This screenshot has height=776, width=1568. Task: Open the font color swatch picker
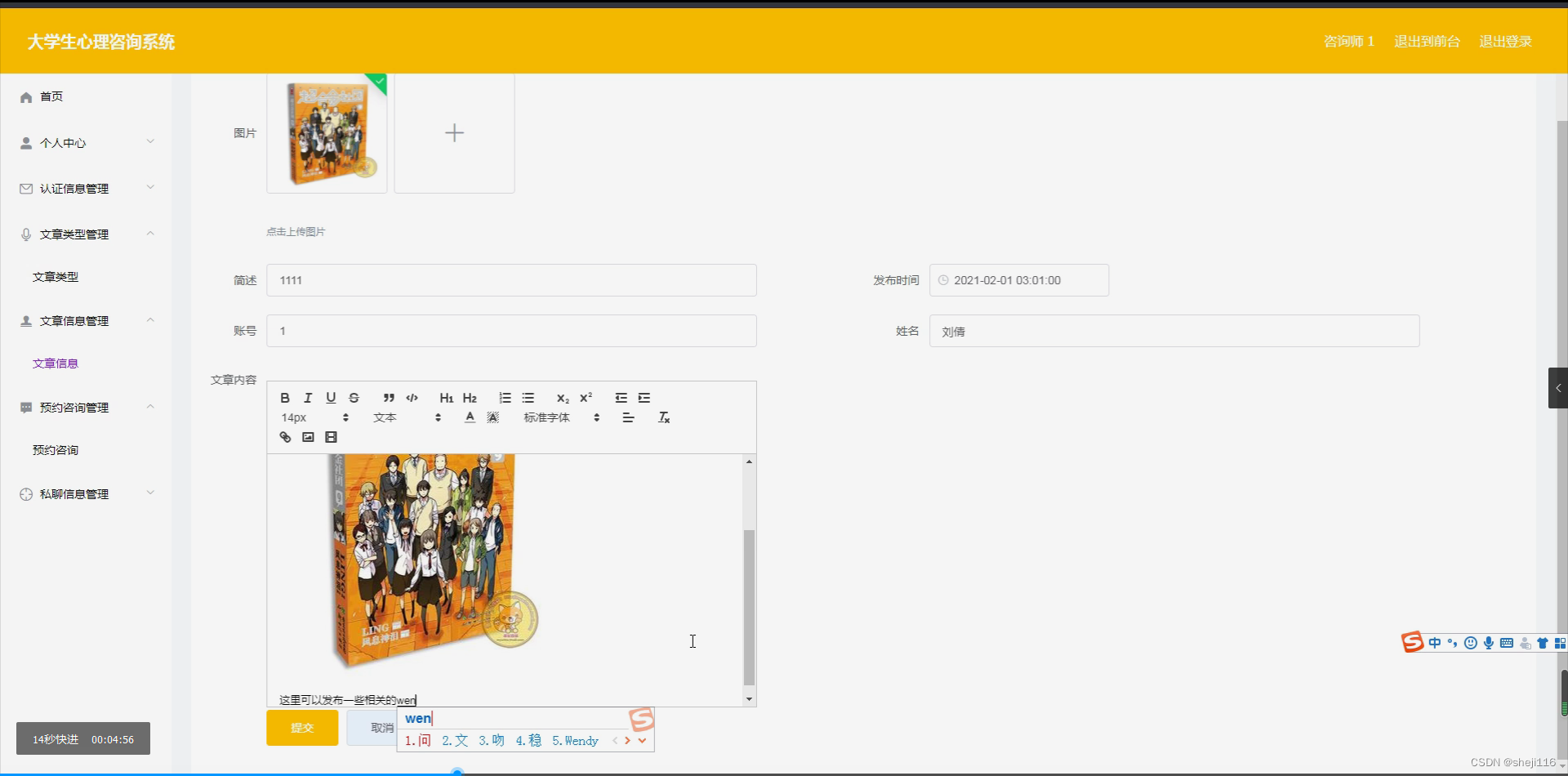[x=492, y=417]
